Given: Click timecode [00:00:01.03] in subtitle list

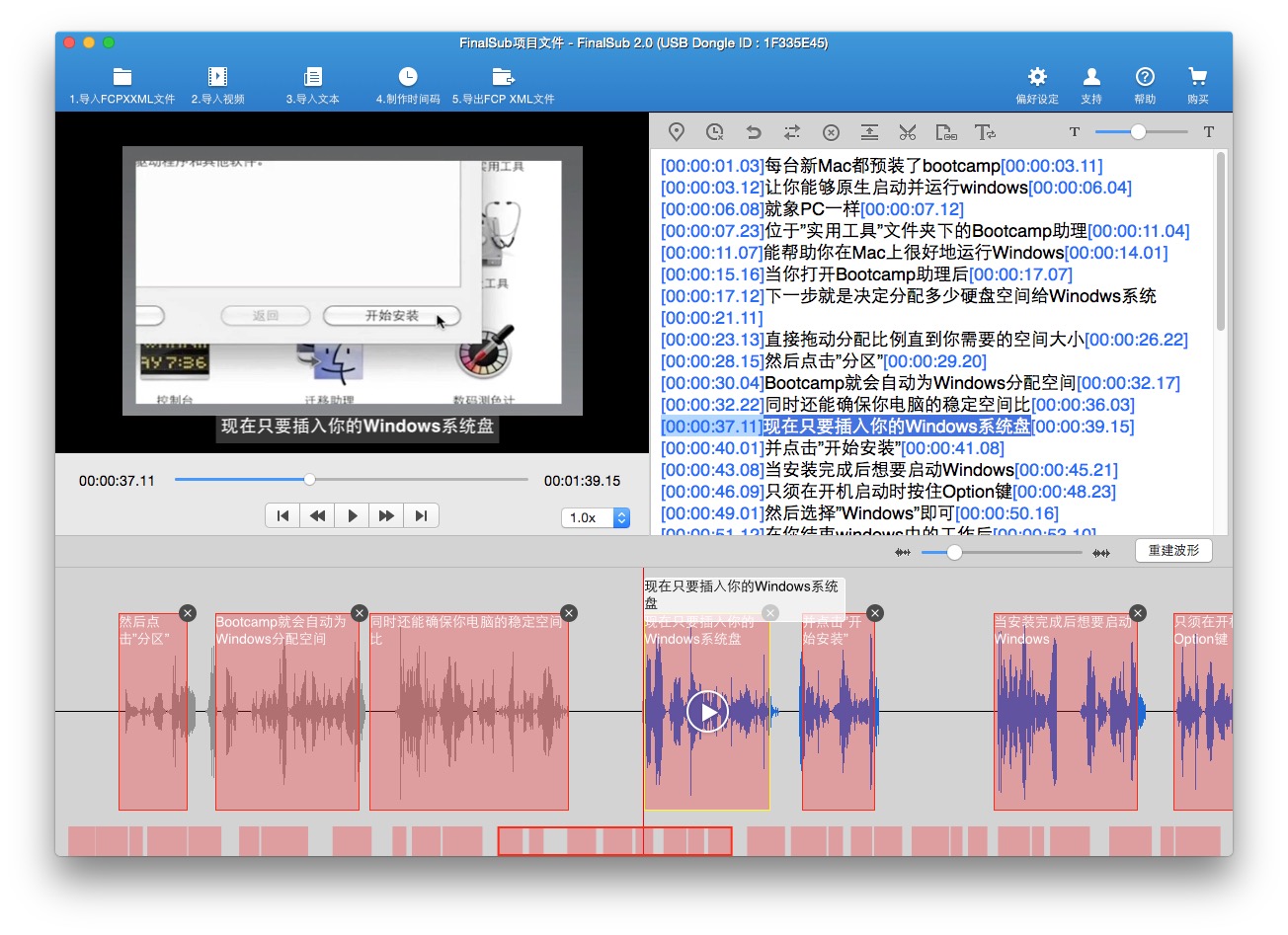Looking at the screenshot, I should [x=712, y=166].
